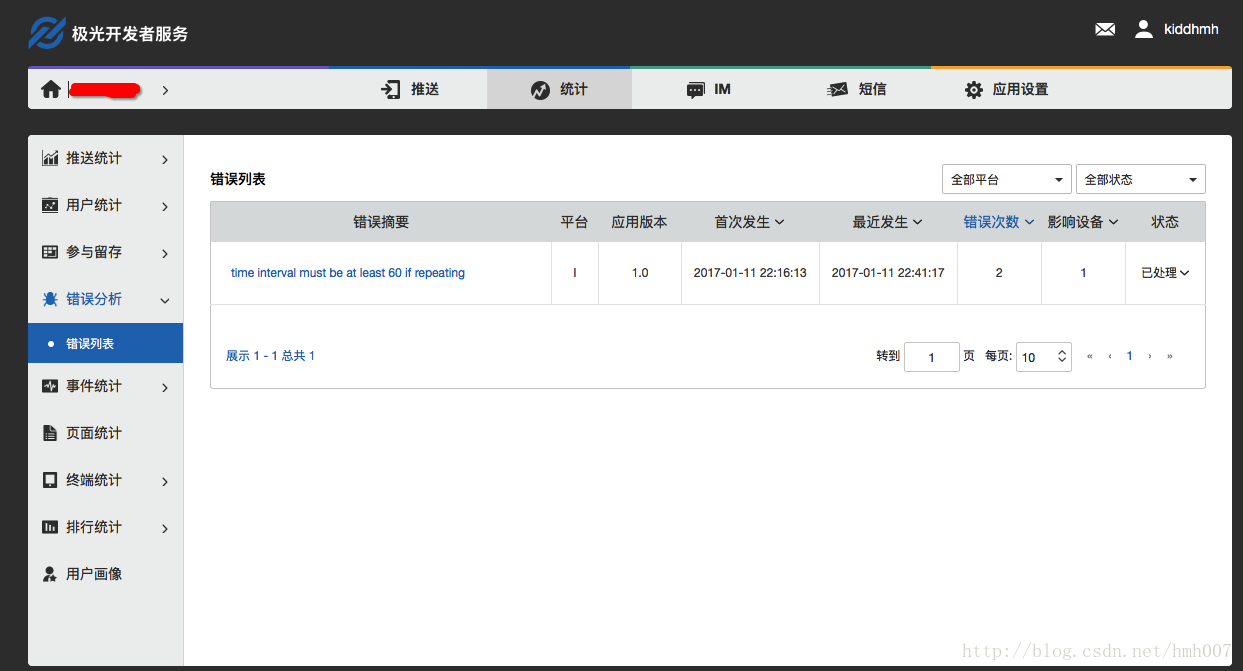Sort by 最近发生 column
The width and height of the screenshot is (1243, 671).
click(x=887, y=222)
